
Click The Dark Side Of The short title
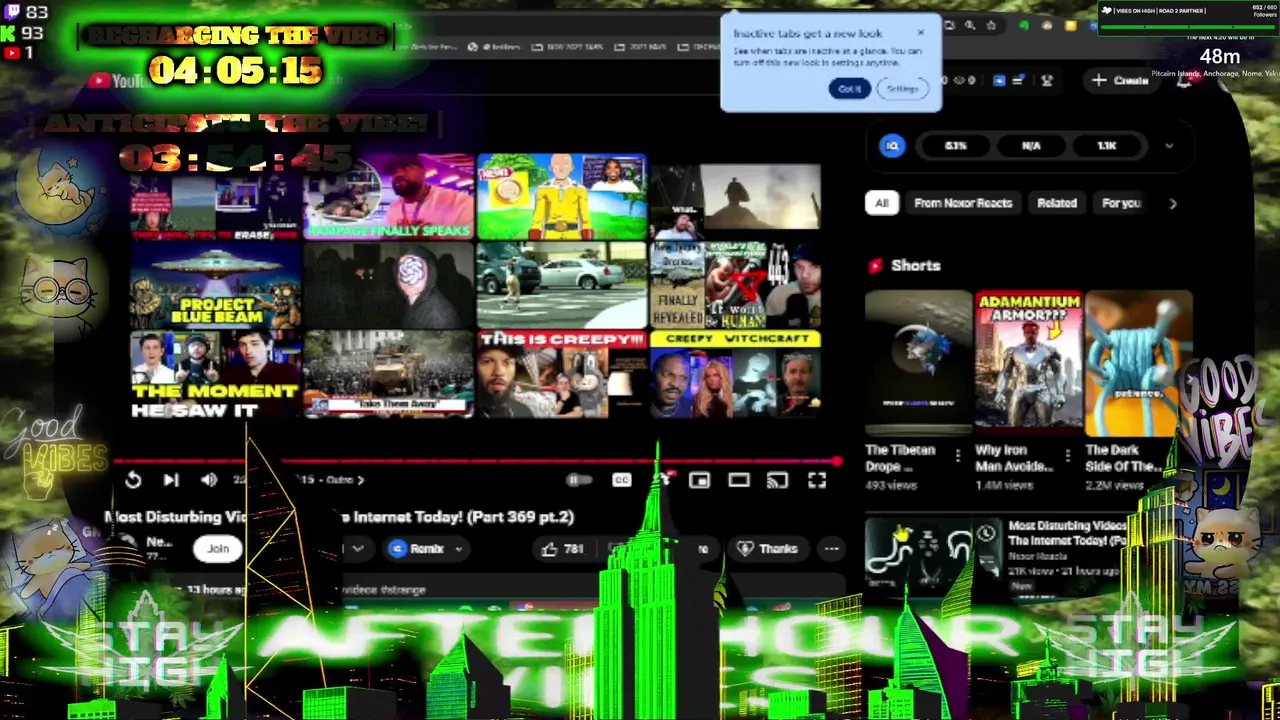(1126, 458)
